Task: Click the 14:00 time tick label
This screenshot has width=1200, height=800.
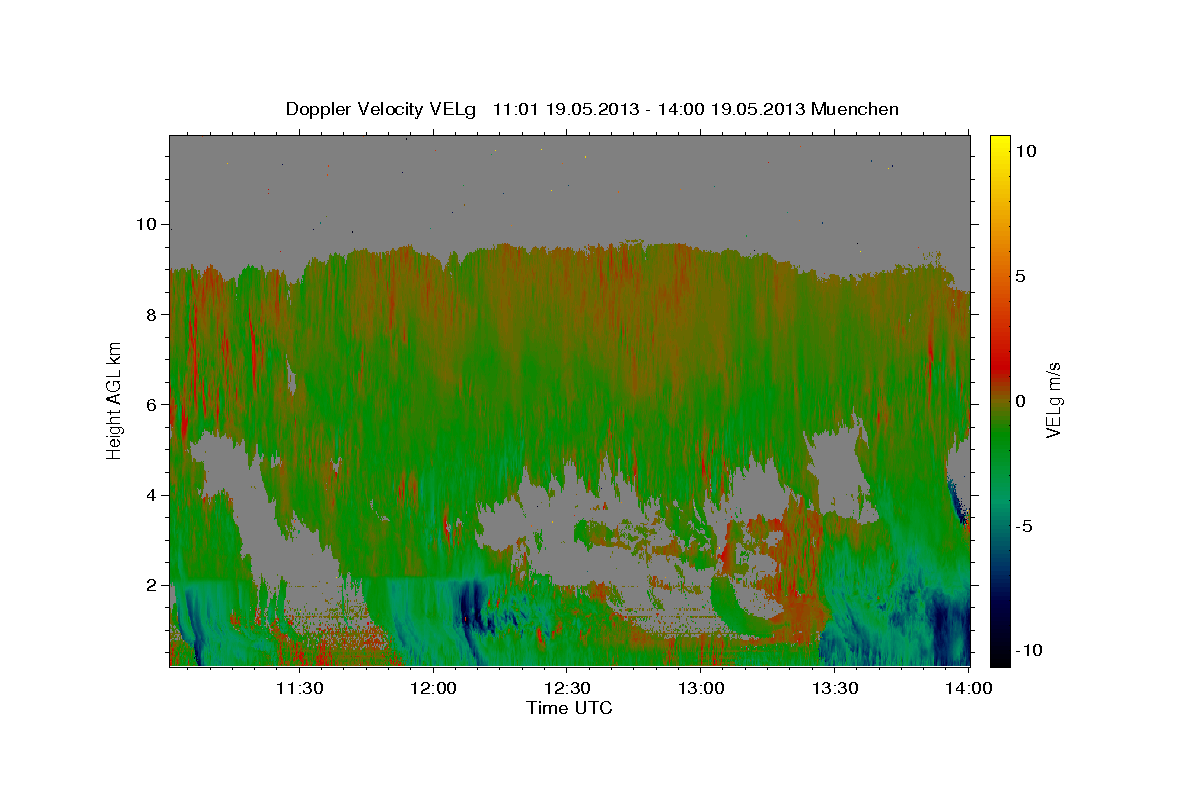Action: 969,688
